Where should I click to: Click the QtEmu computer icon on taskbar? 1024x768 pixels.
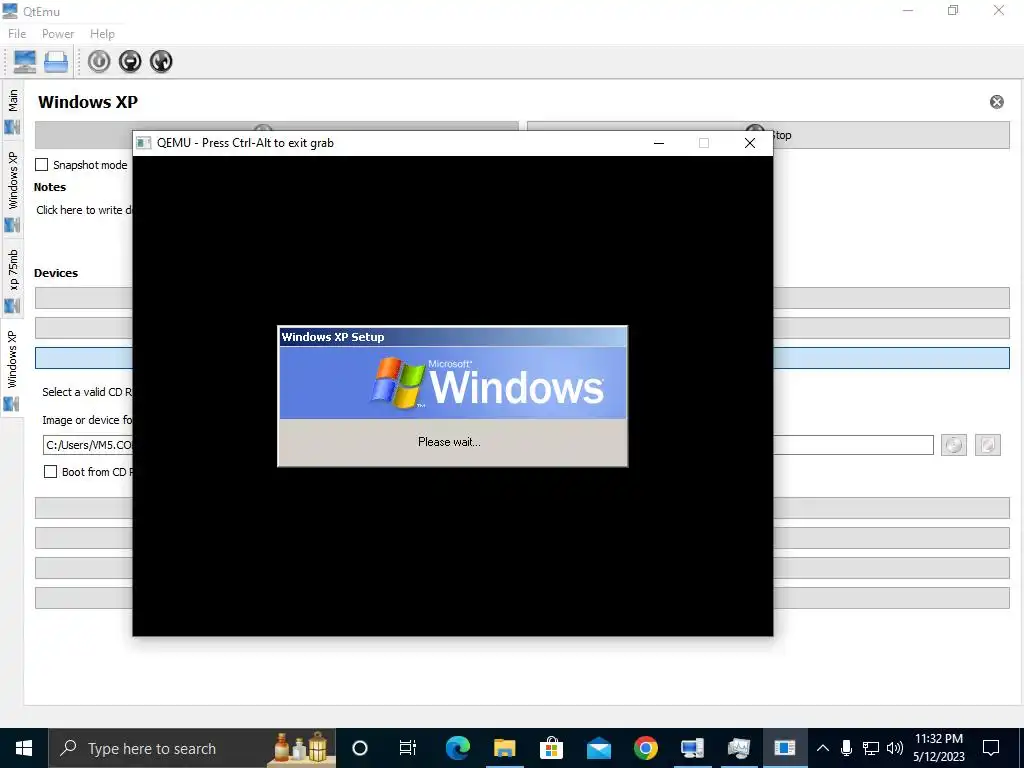[x=692, y=748]
